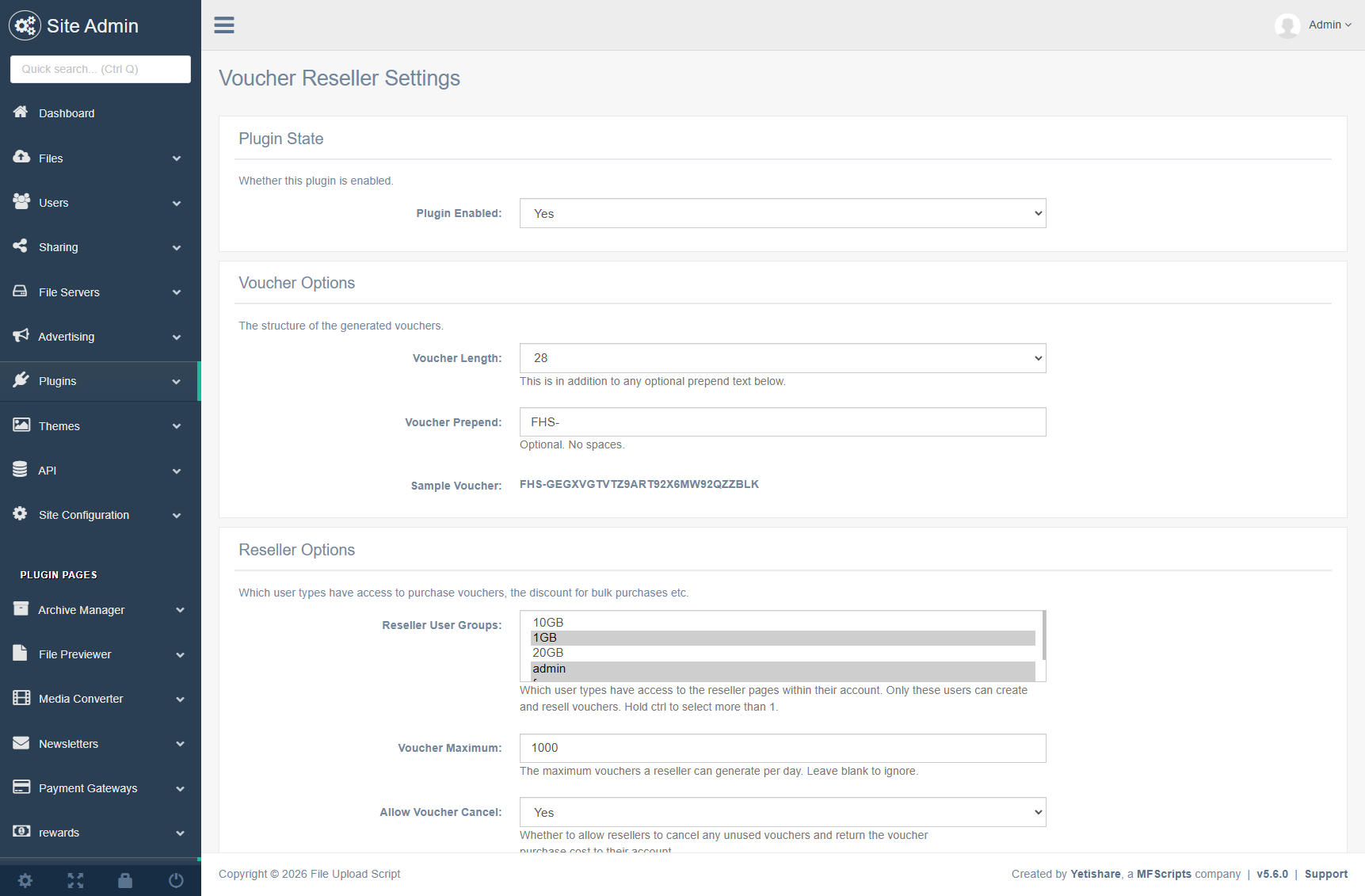Image resolution: width=1365 pixels, height=896 pixels.
Task: Click the Dashboard home icon
Action: [x=21, y=112]
